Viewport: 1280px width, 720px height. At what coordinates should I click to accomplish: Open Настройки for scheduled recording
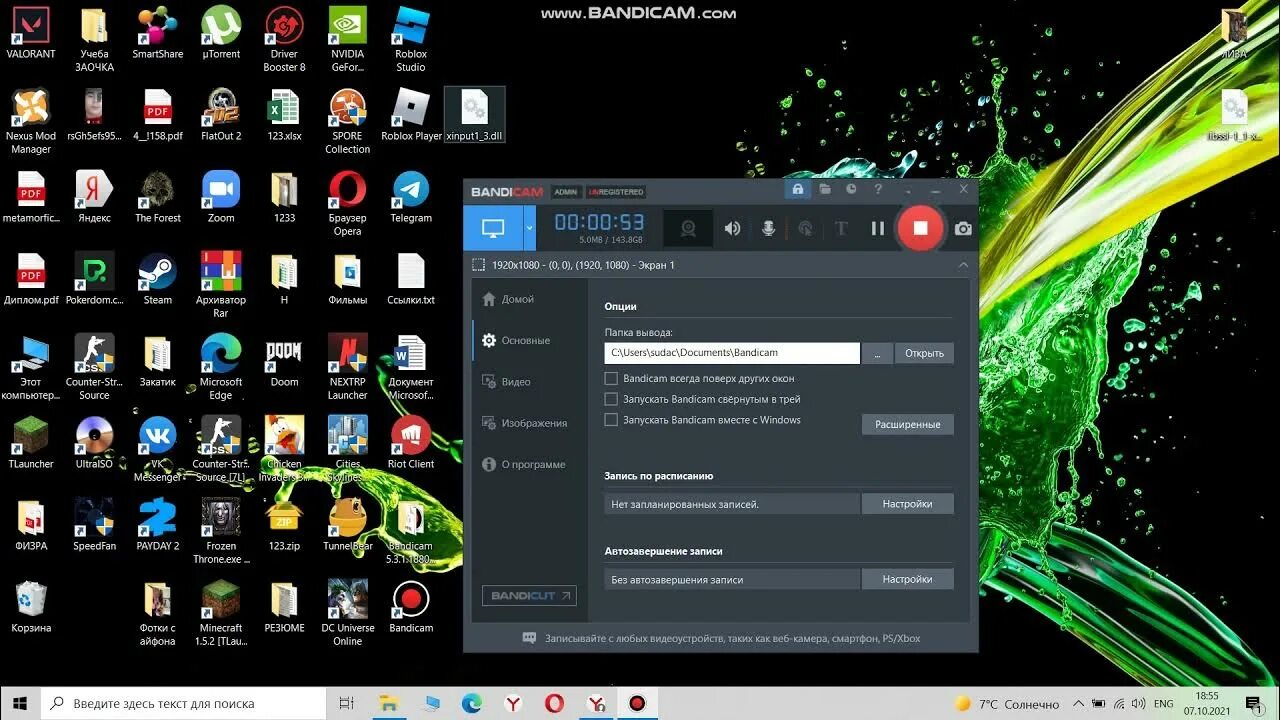(x=908, y=504)
